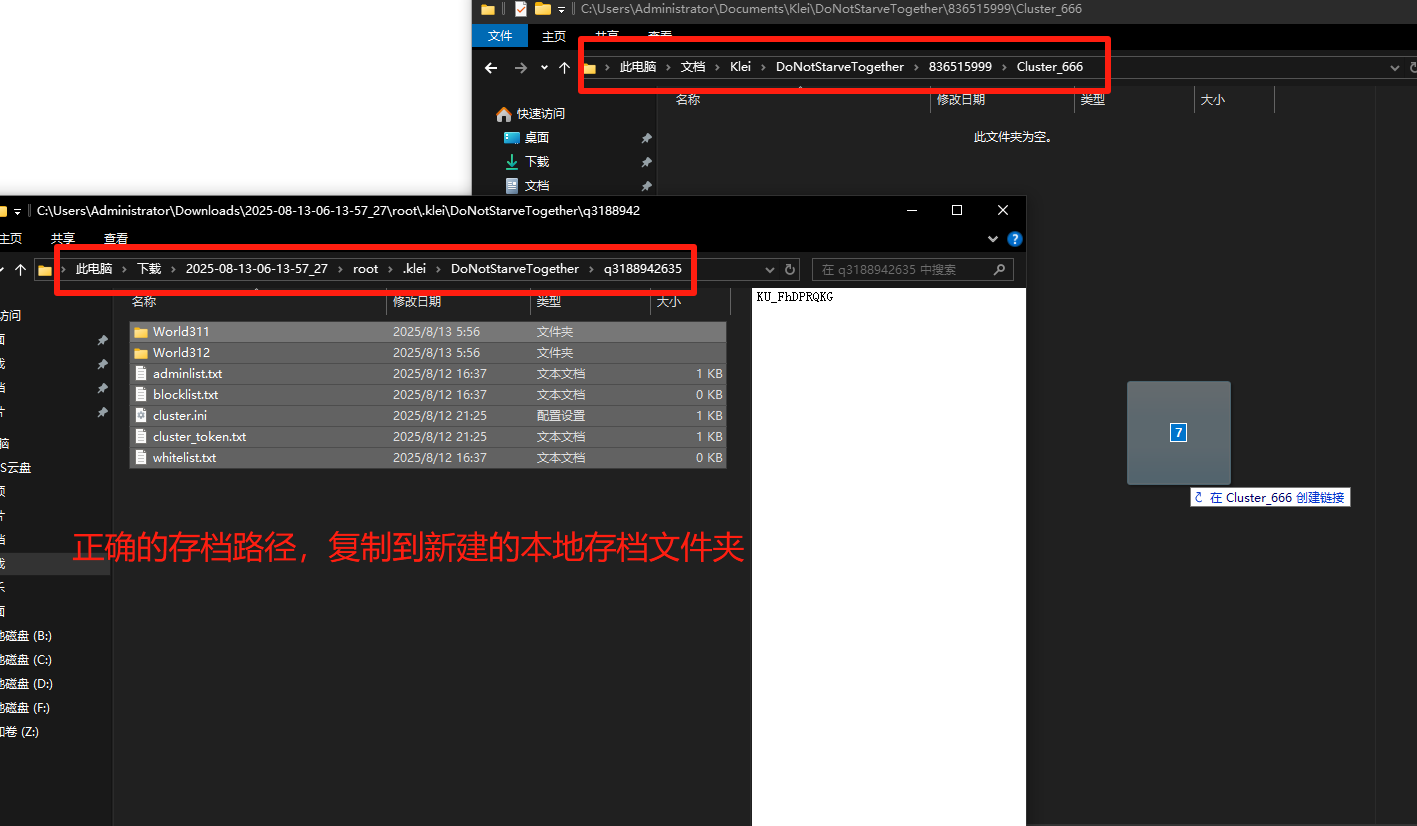This screenshot has height=826, width=1417.
Task: Select the whitelist.txt file
Action: pyautogui.click(x=428, y=458)
